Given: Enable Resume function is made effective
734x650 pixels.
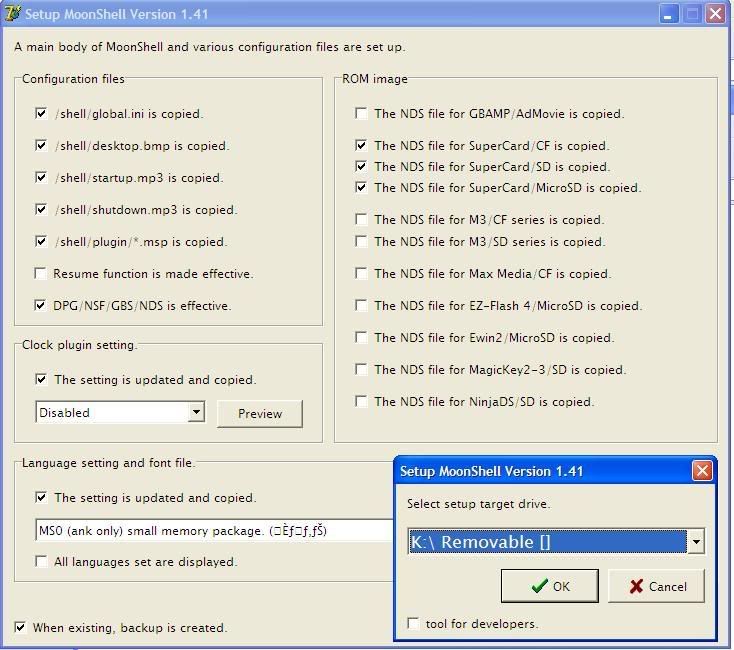Looking at the screenshot, I should coord(41,273).
